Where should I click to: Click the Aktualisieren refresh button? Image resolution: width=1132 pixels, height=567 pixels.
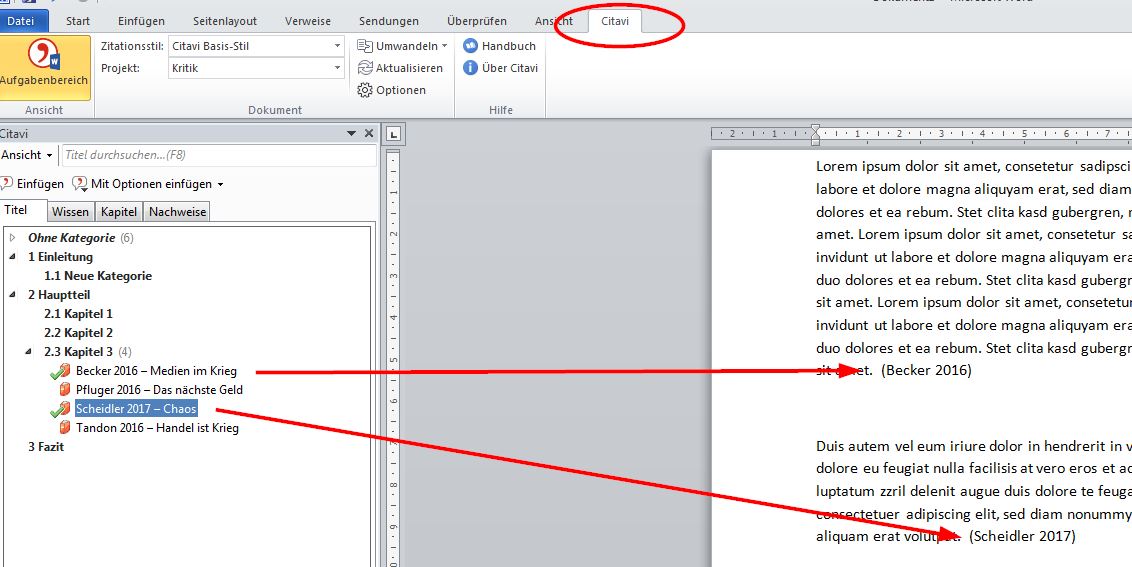(x=400, y=68)
